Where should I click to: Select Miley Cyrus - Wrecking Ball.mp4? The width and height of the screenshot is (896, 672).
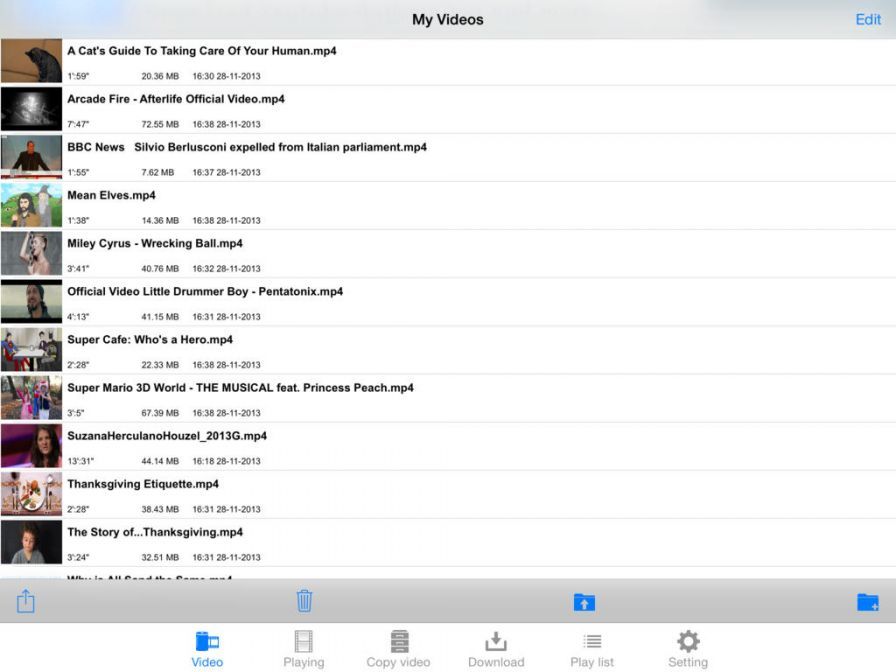pos(155,243)
